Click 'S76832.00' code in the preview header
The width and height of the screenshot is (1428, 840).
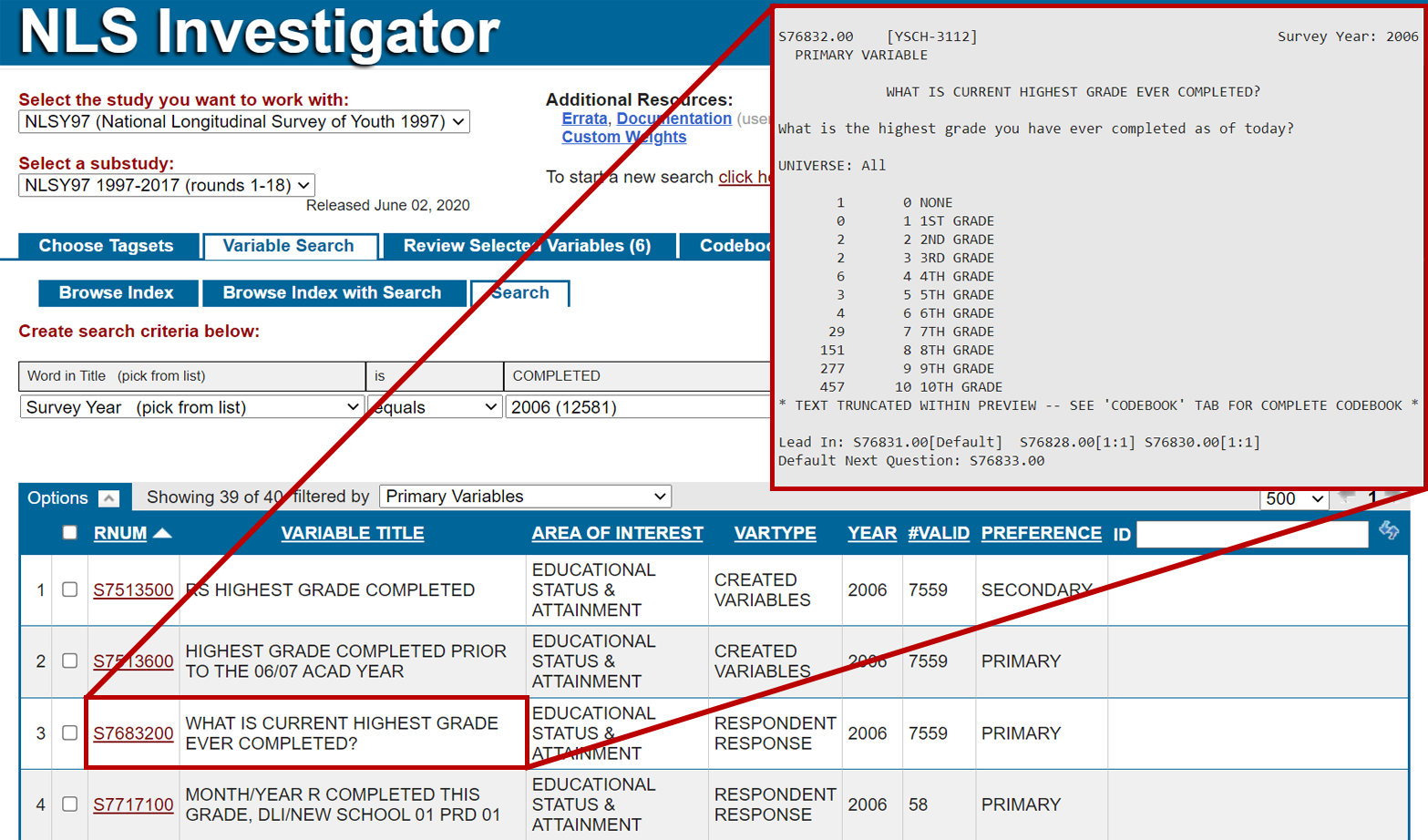[816, 36]
